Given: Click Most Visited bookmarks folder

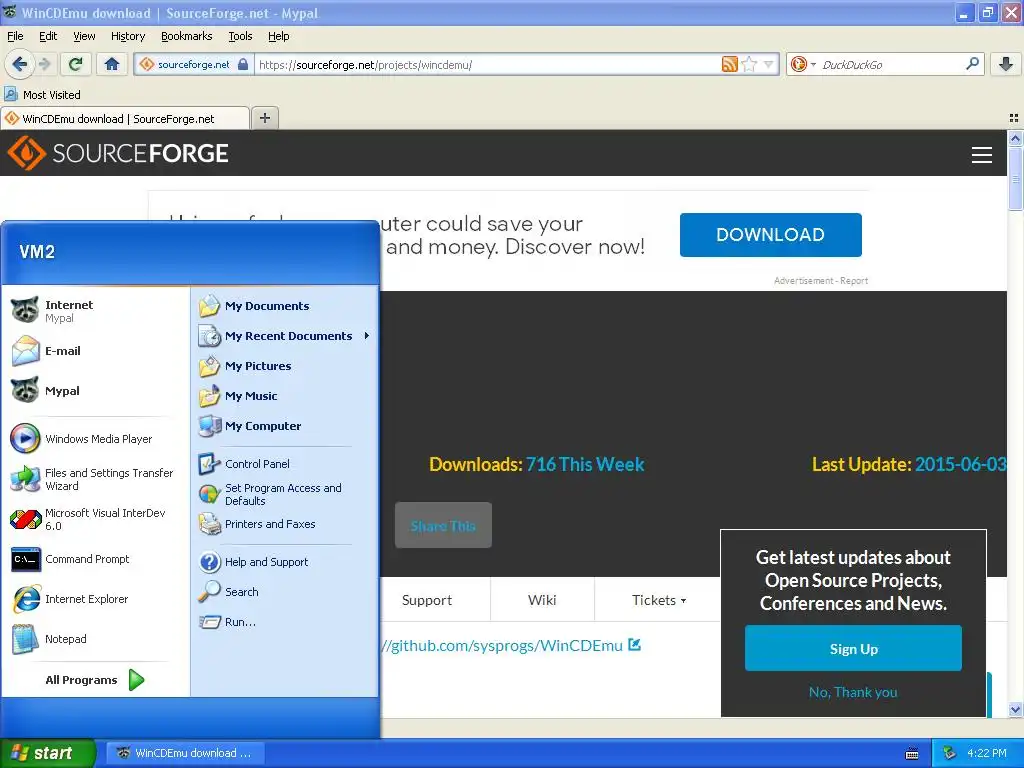Looking at the screenshot, I should [43, 95].
